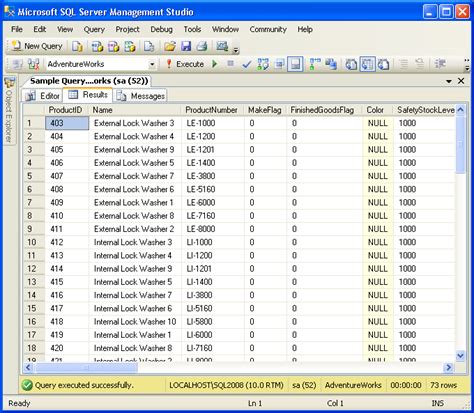Click the printer icon in the toolbar
Screen dimensions: 474x413
pyautogui.click(x=202, y=46)
